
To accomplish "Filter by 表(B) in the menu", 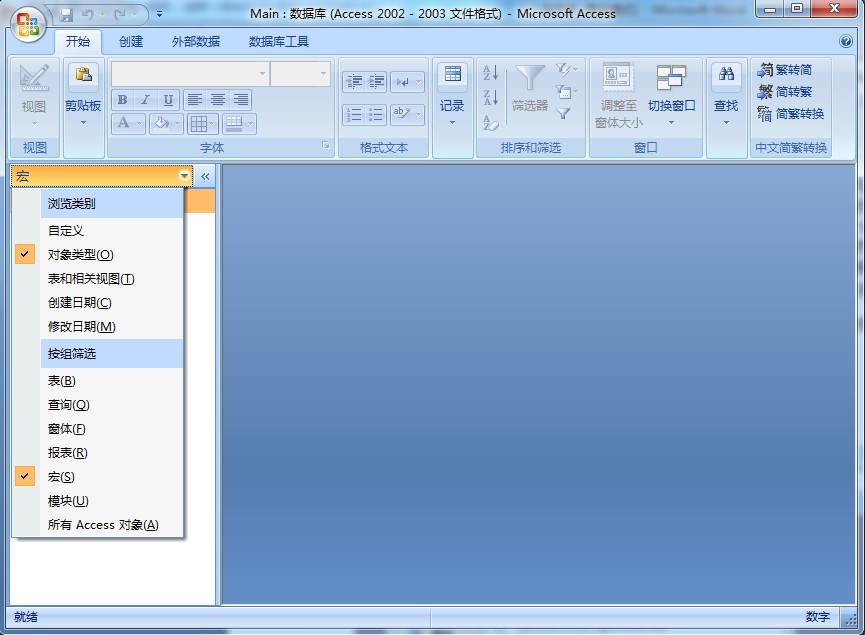I will tap(97, 381).
